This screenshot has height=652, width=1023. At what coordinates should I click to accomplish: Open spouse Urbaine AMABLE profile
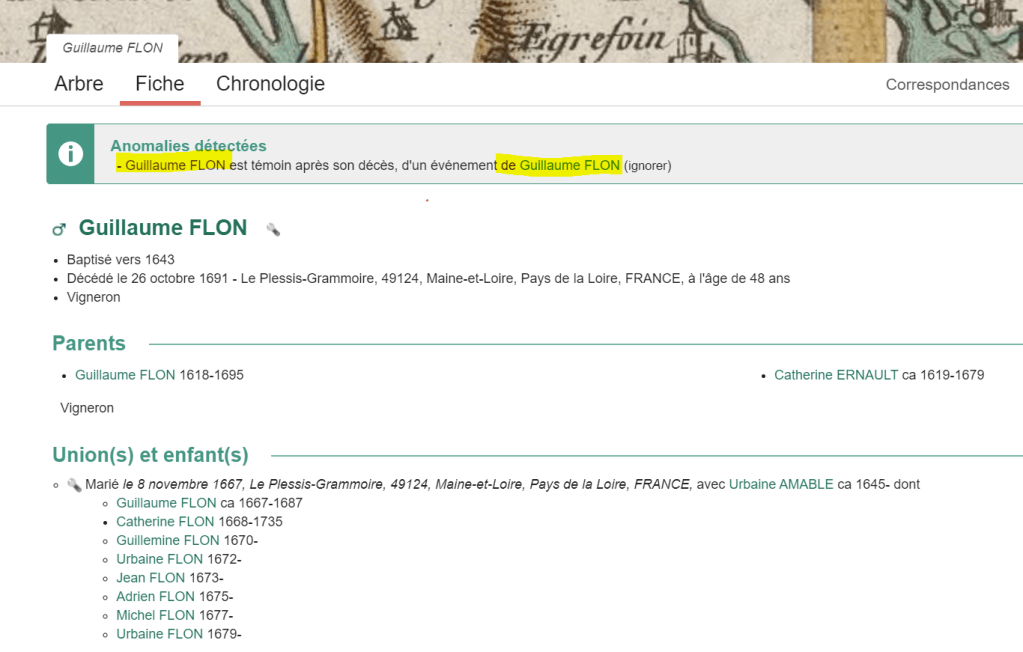(781, 484)
